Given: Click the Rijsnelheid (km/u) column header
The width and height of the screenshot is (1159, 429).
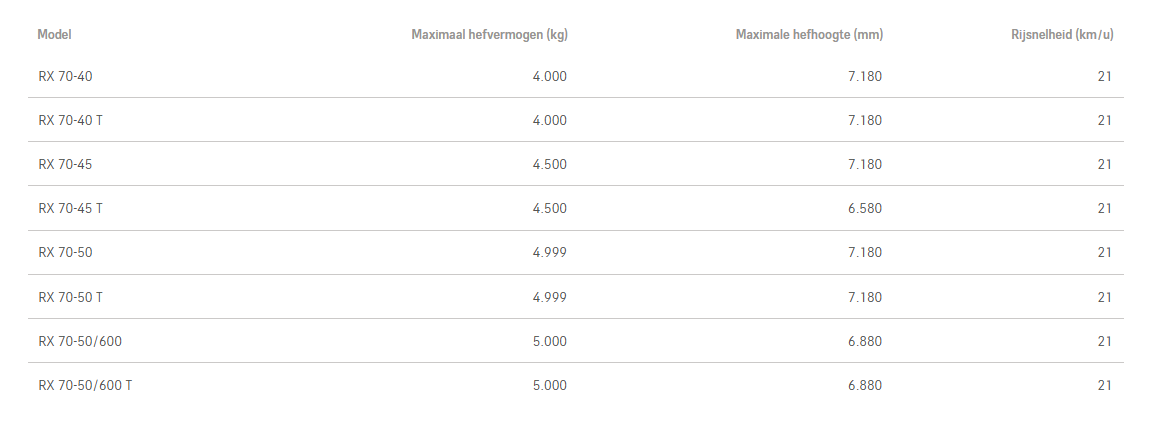Looking at the screenshot, I should (1062, 35).
